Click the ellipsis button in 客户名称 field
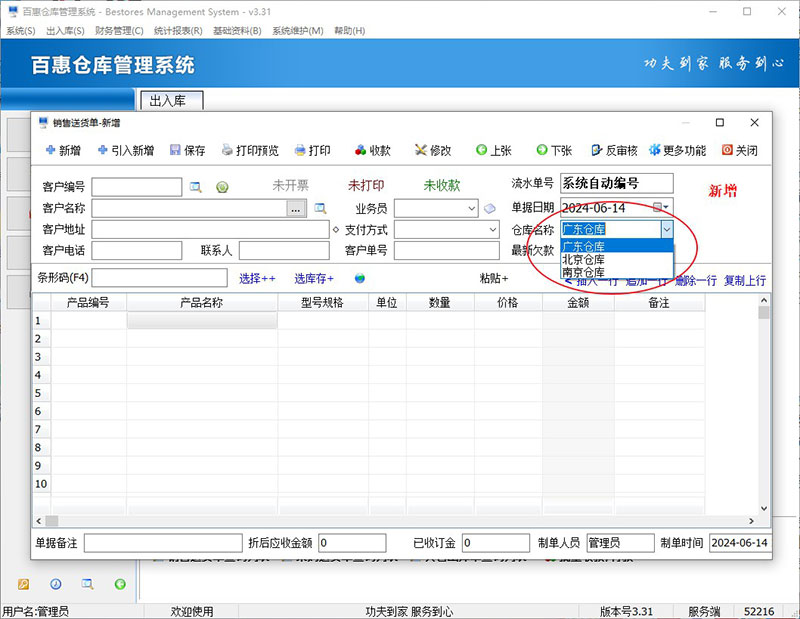Image resolution: width=800 pixels, height=619 pixels. tap(296, 209)
